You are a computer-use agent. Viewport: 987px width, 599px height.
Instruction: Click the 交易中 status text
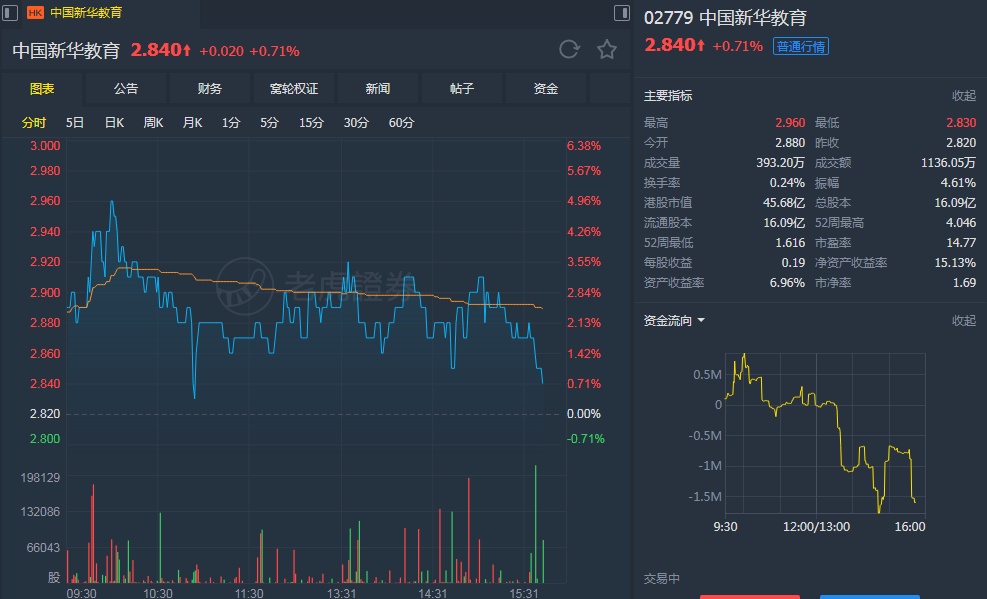tap(662, 579)
